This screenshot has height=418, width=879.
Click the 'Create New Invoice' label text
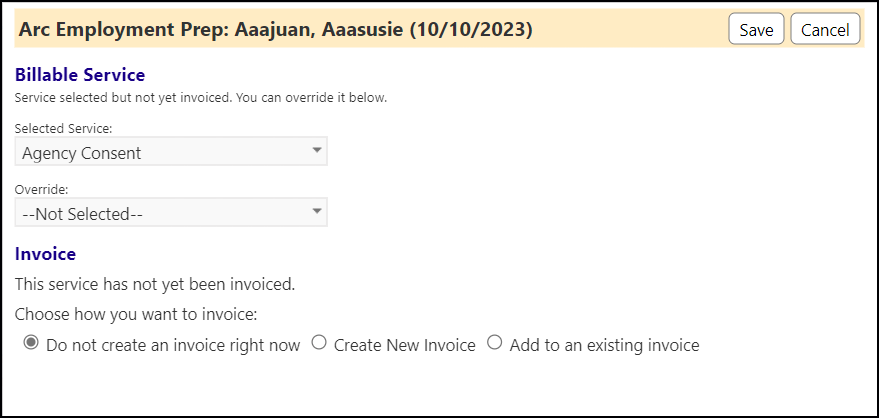(x=405, y=345)
